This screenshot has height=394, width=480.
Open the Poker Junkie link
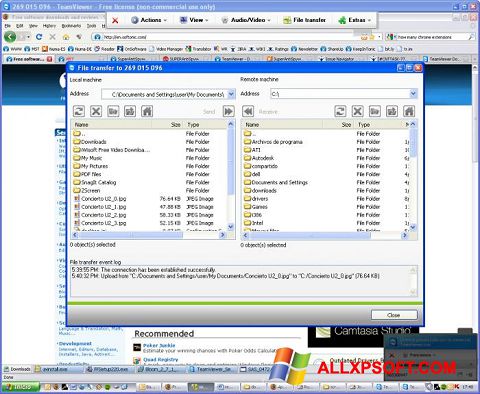[159, 346]
